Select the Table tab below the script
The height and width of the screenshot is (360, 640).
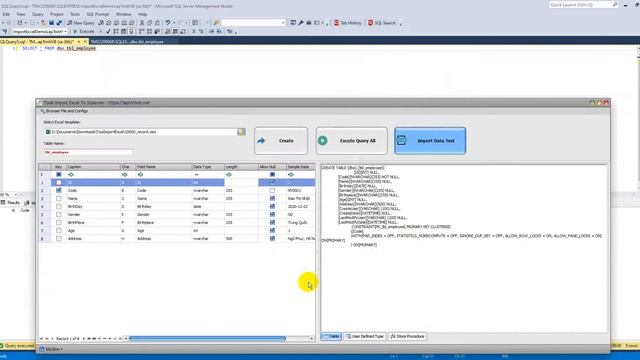click(331, 336)
